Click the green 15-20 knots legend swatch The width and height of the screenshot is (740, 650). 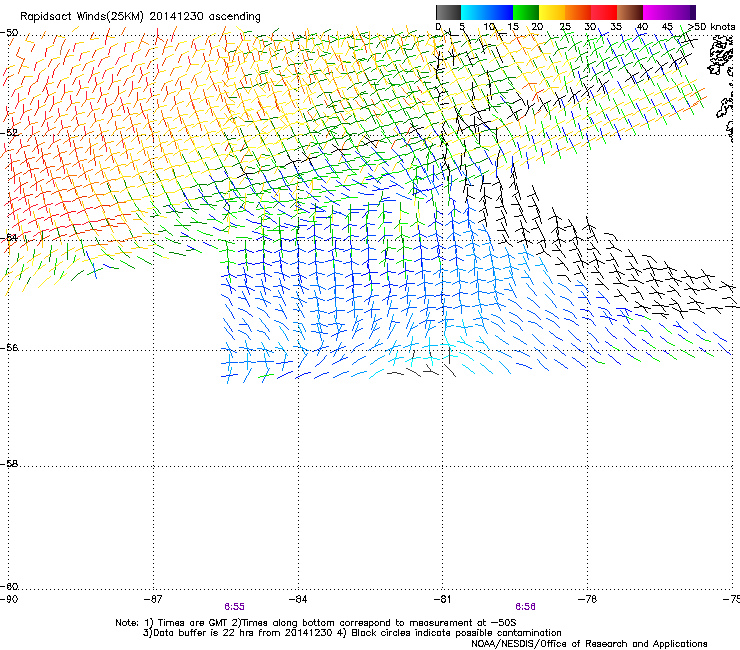pyautogui.click(x=526, y=12)
